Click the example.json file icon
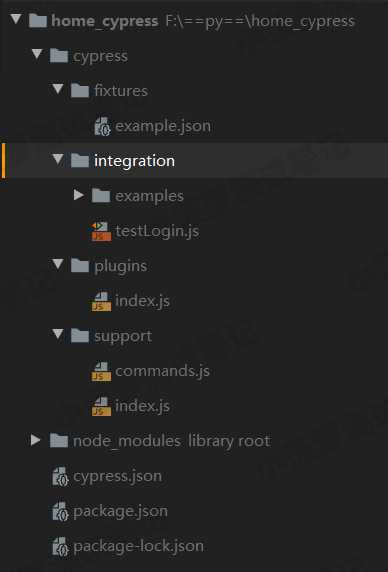 pos(102,126)
